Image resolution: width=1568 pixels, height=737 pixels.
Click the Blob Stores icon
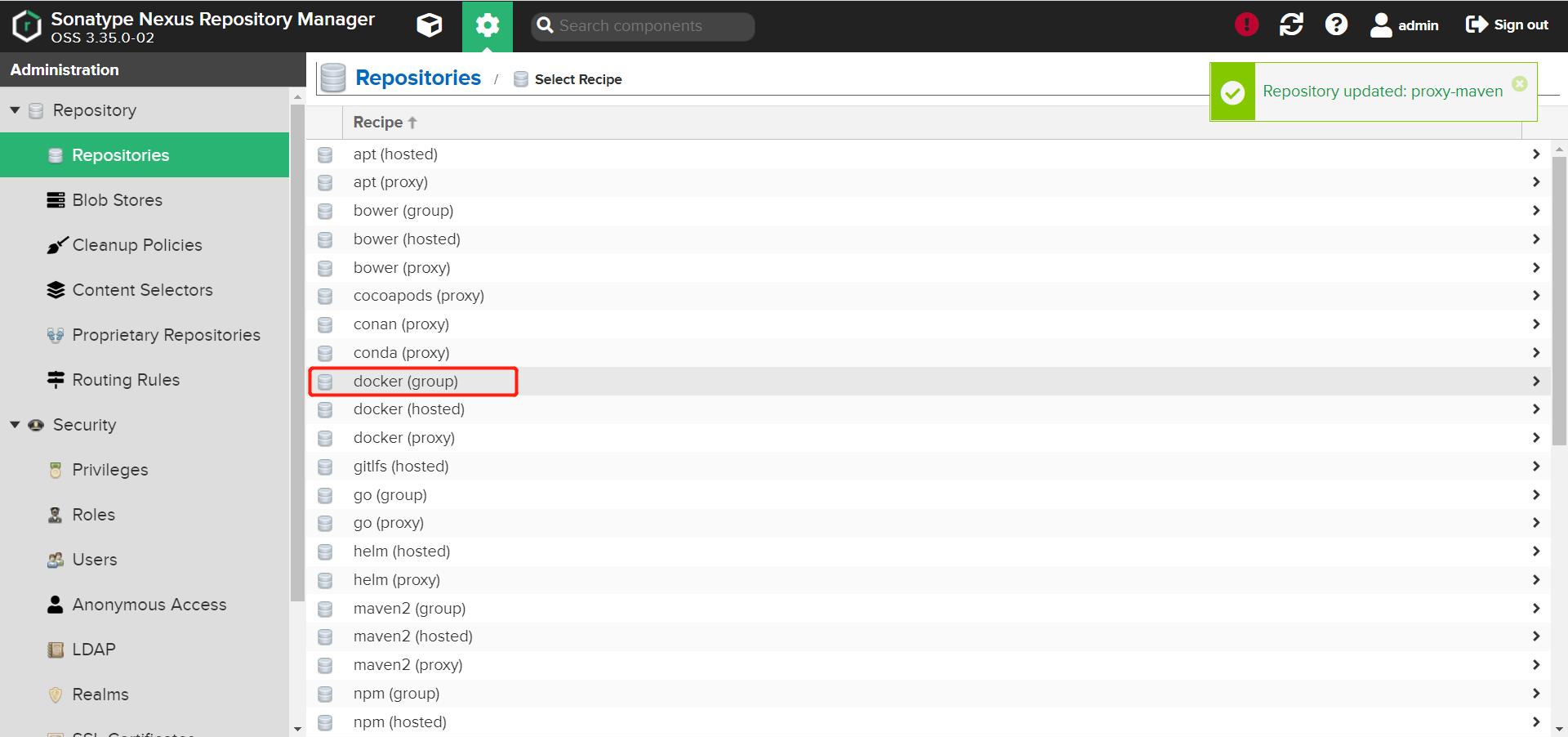click(56, 200)
